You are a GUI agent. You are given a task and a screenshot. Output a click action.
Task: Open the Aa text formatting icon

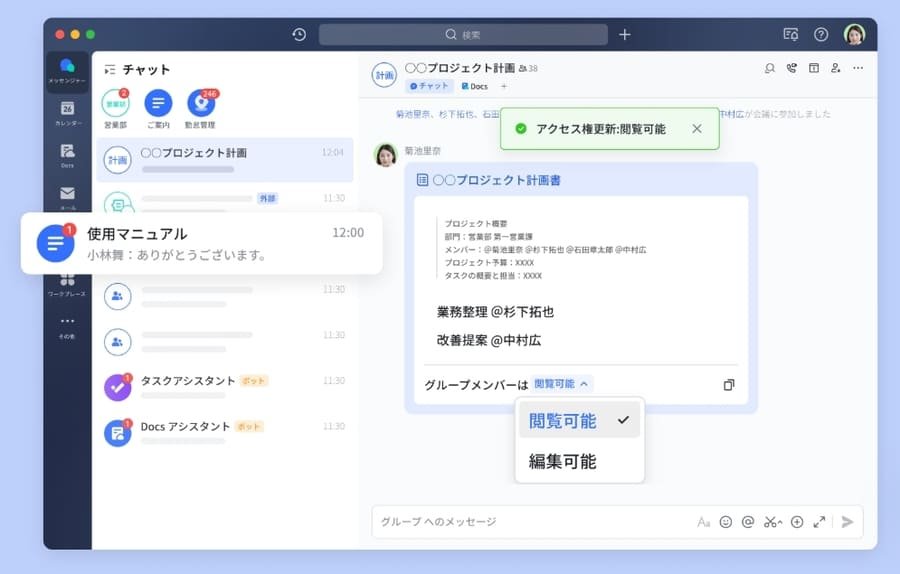[704, 522]
